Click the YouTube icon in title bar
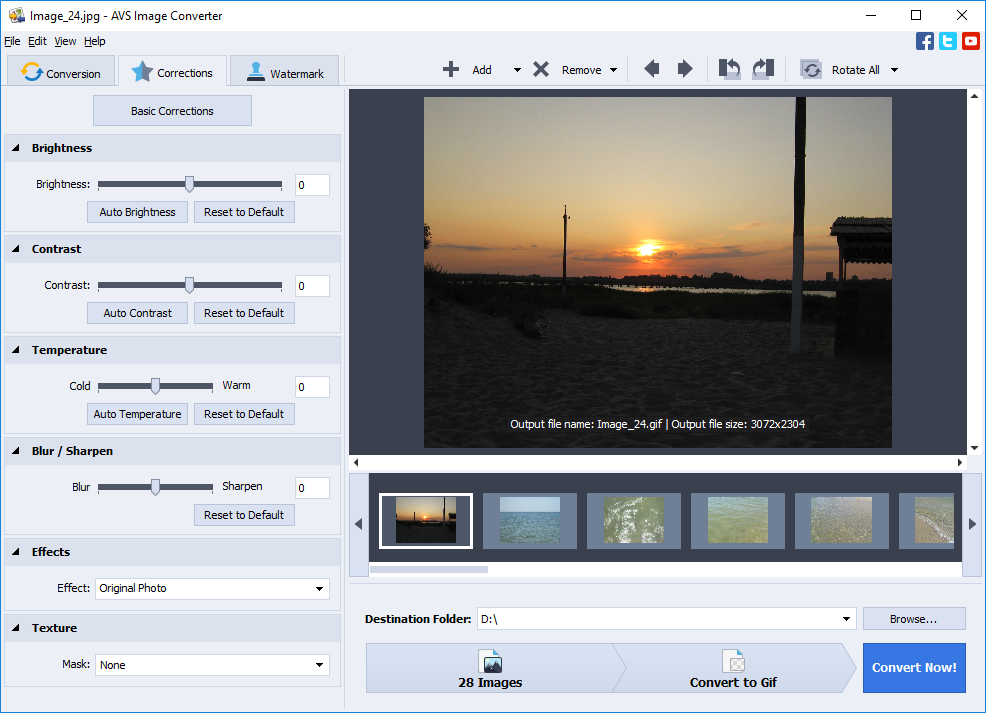The height and width of the screenshot is (713, 986). pyautogui.click(x=970, y=41)
